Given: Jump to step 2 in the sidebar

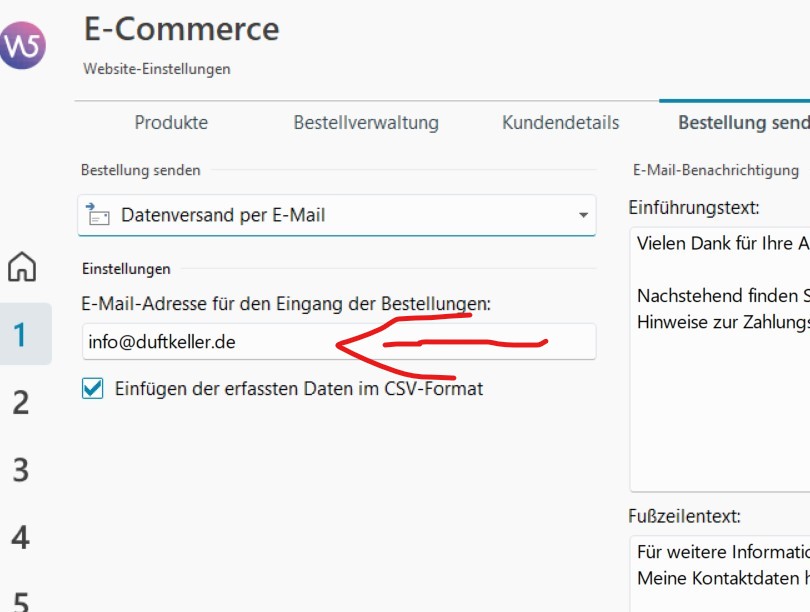Looking at the screenshot, I should (x=21, y=402).
